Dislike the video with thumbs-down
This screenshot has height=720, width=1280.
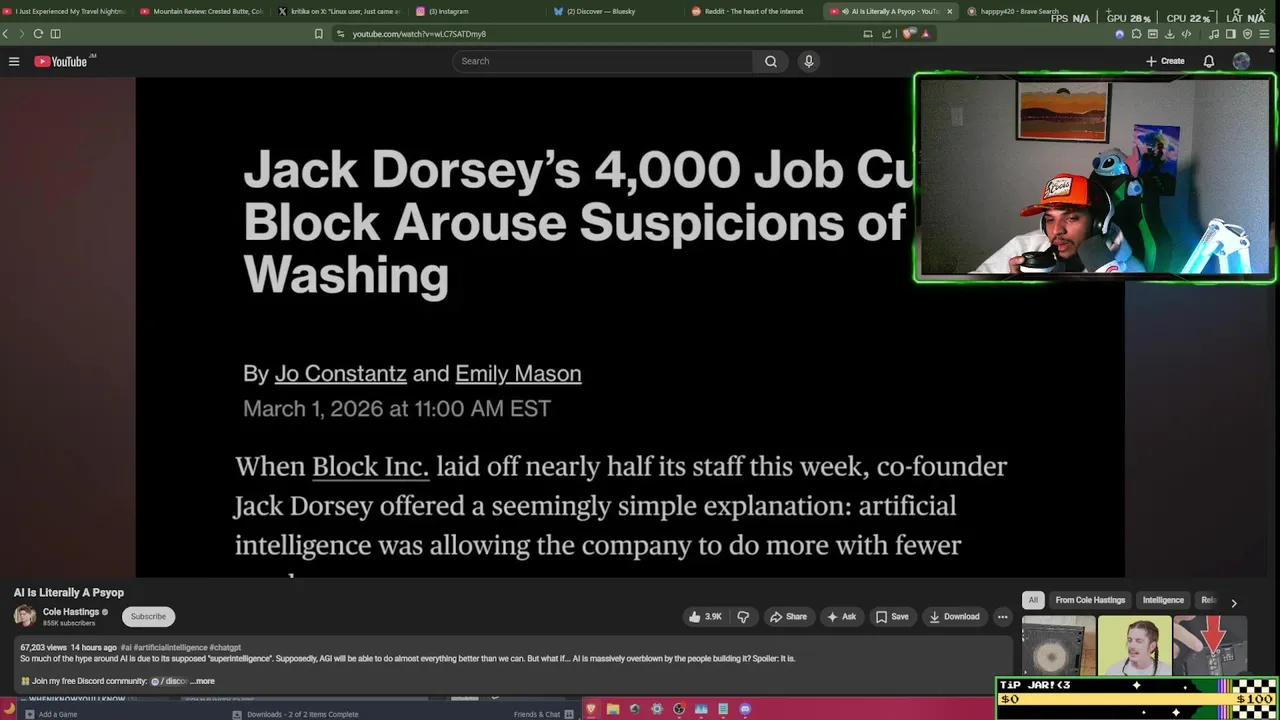[743, 617]
